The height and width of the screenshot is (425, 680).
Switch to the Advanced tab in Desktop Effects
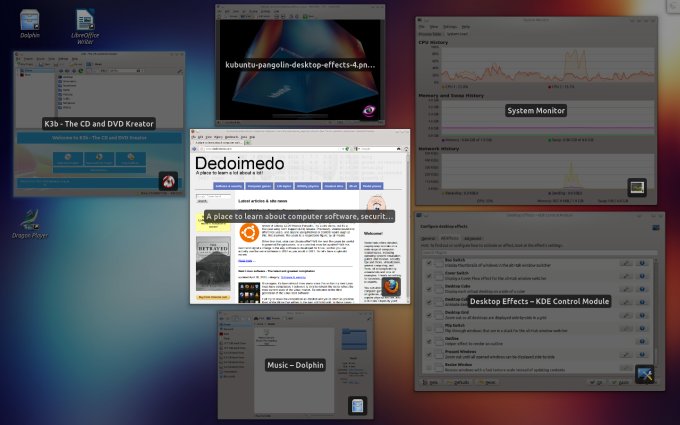pyautogui.click(x=473, y=239)
